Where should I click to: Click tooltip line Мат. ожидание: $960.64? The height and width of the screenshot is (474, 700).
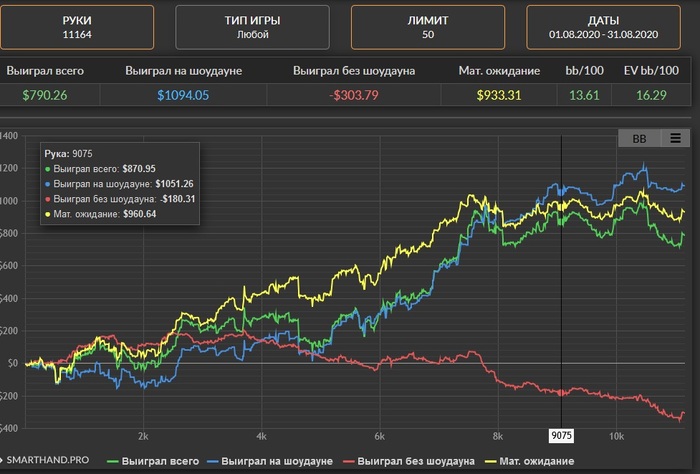coord(101,214)
